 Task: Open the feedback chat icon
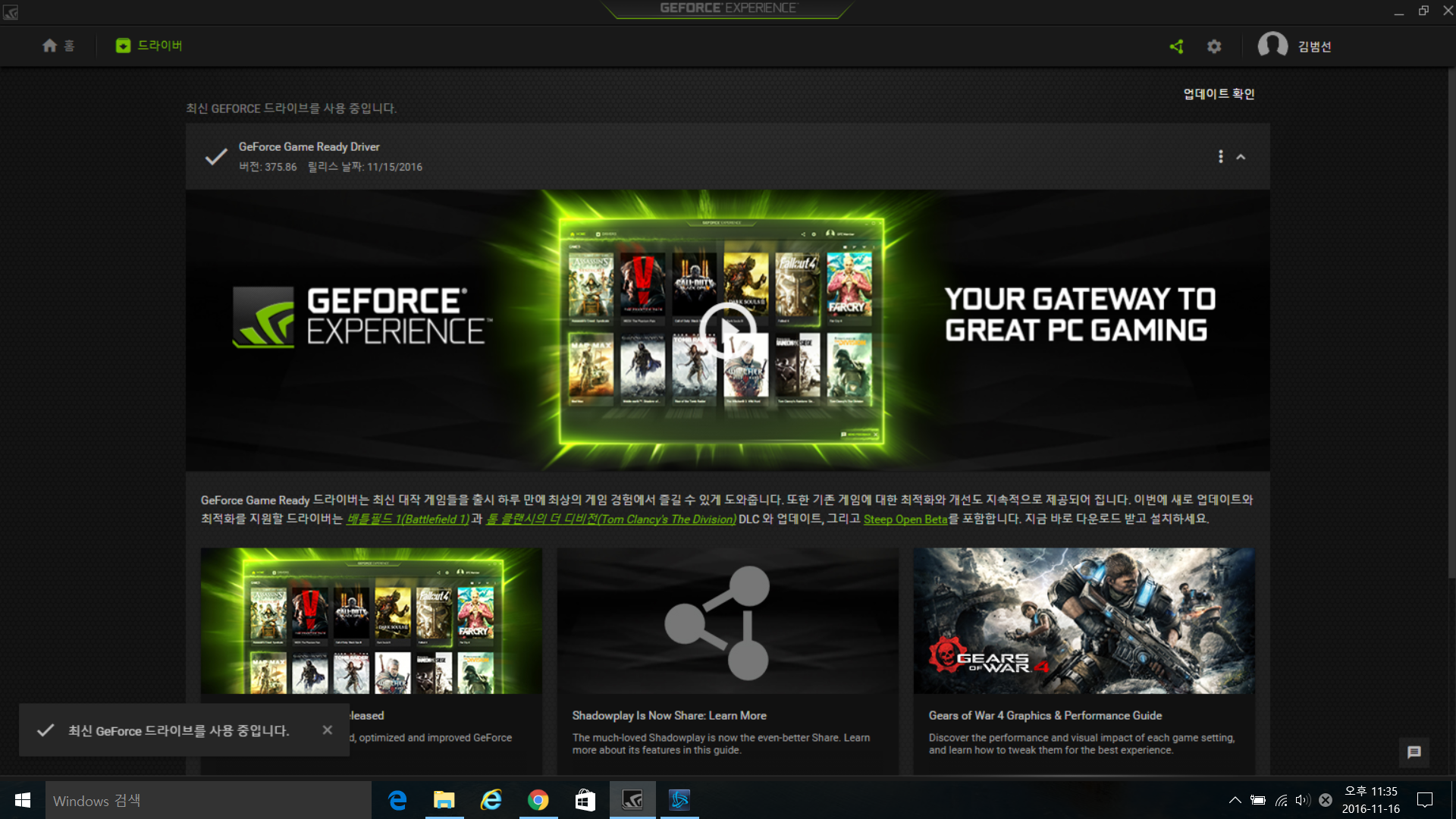[x=1414, y=752]
